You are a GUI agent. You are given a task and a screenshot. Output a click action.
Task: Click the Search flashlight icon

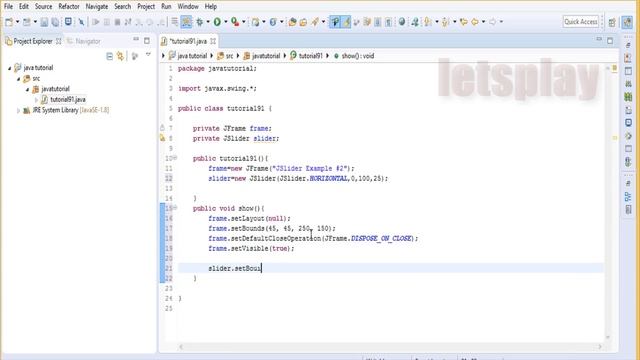(315, 22)
